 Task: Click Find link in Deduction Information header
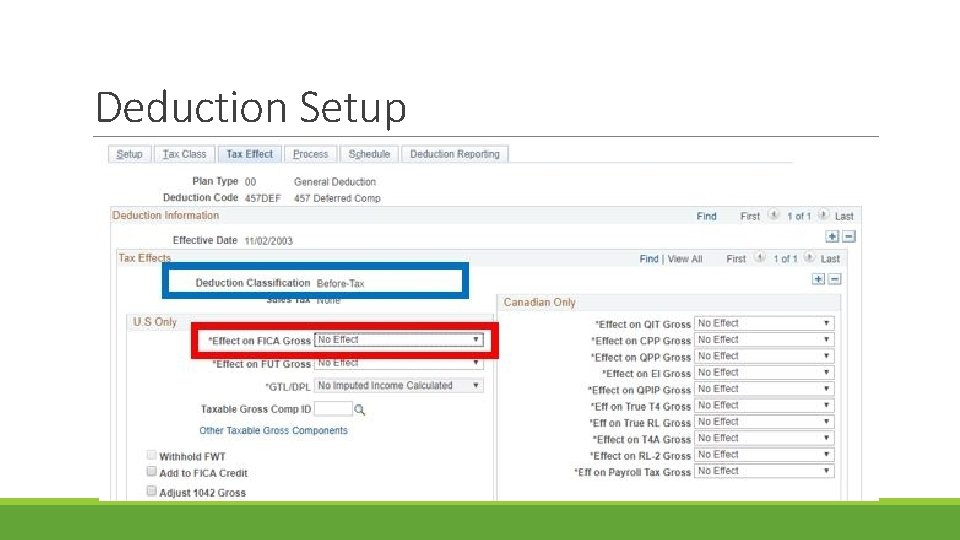706,216
